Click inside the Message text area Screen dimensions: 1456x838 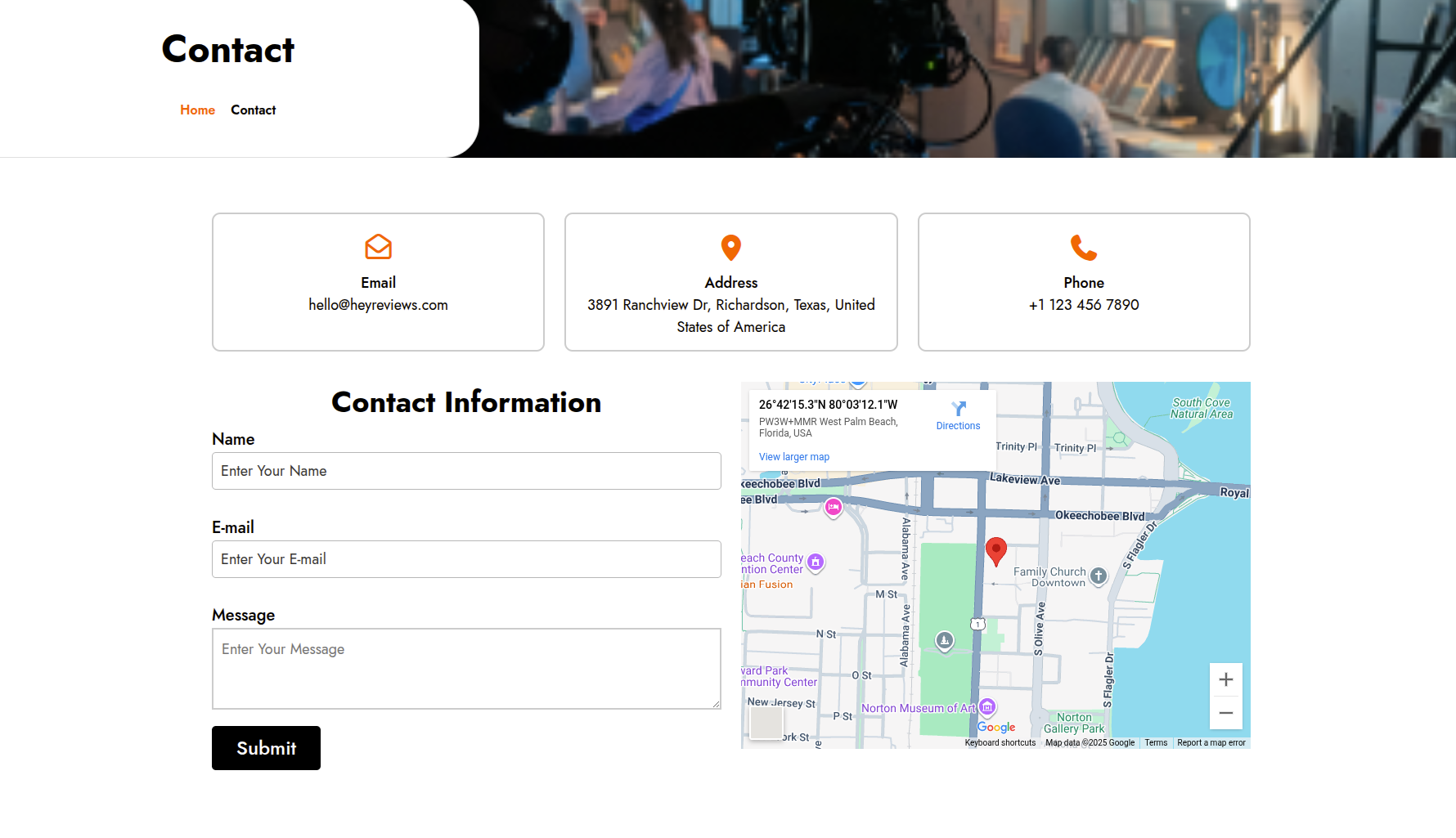pos(466,669)
